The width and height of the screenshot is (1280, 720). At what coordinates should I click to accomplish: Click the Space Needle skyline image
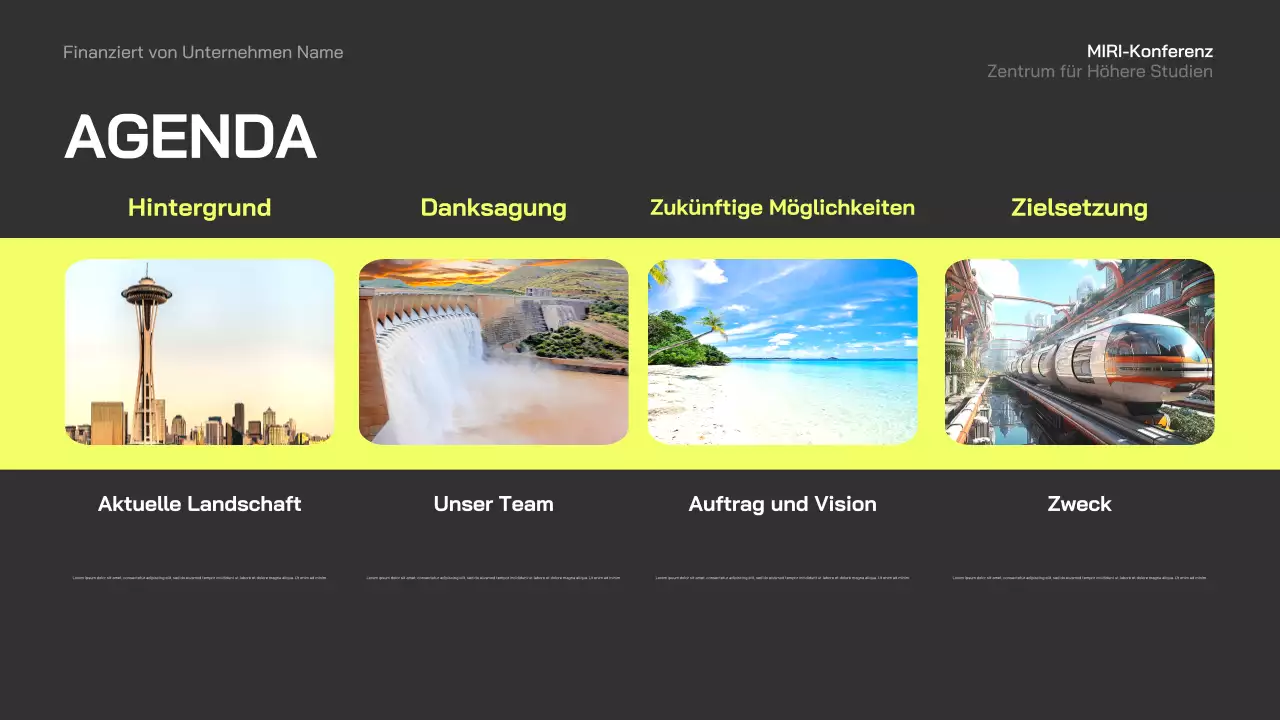click(x=200, y=352)
